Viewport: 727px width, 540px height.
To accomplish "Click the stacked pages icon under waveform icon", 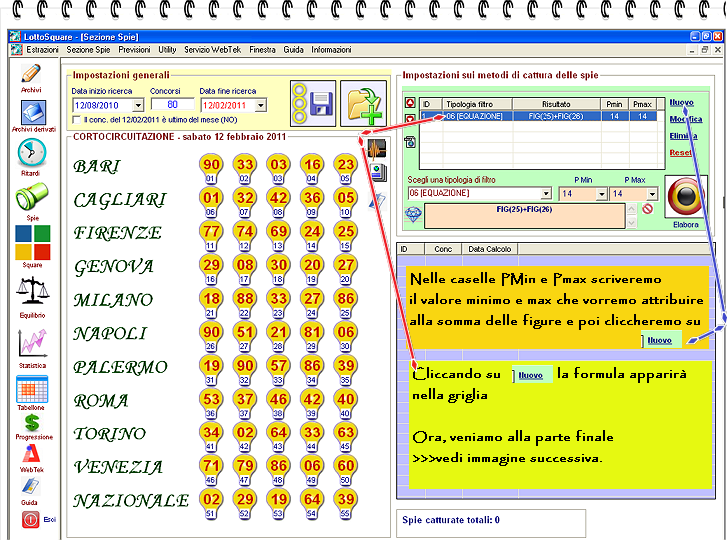I will [x=378, y=173].
